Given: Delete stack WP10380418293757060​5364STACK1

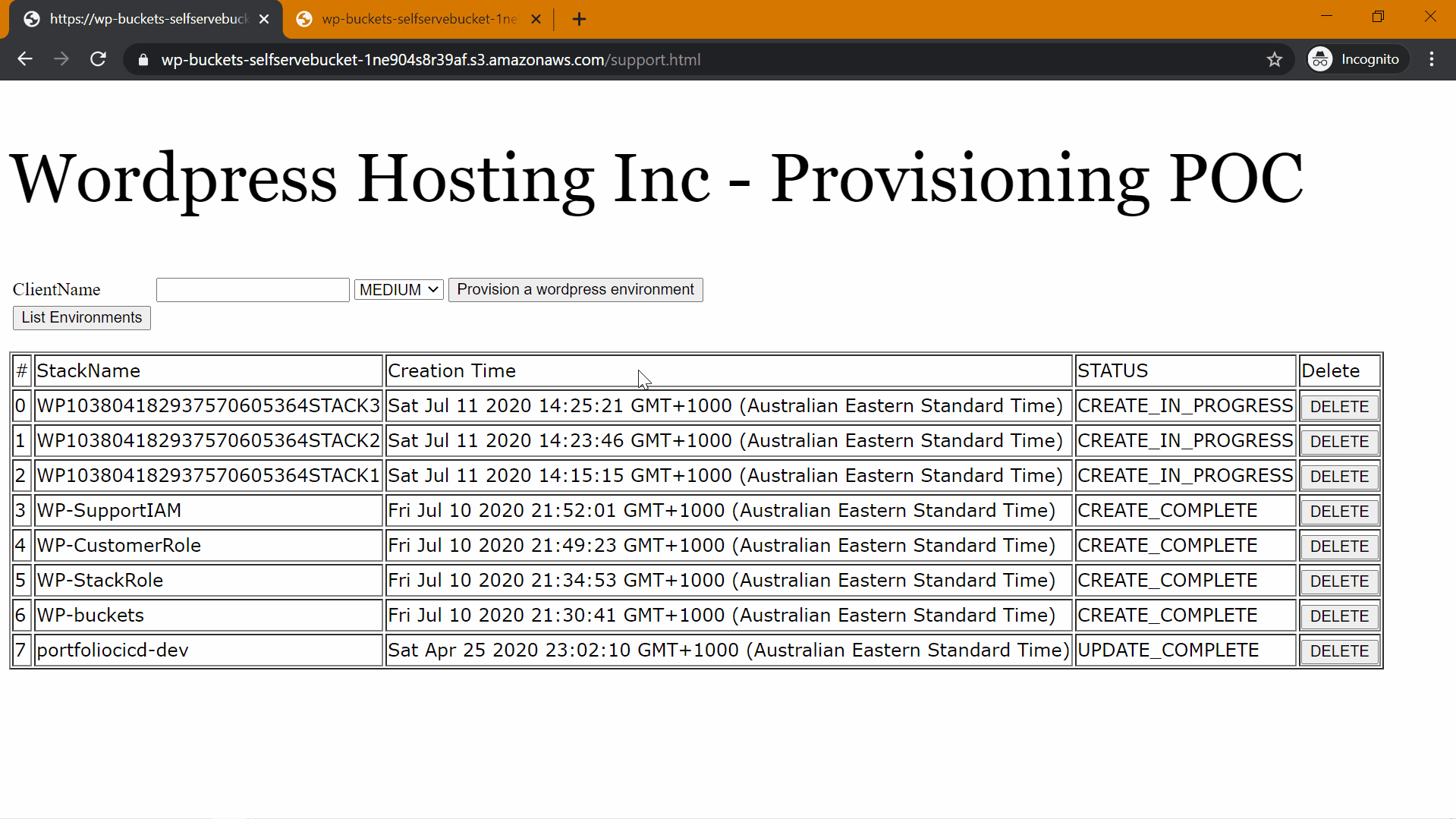Looking at the screenshot, I should pos(1339,477).
